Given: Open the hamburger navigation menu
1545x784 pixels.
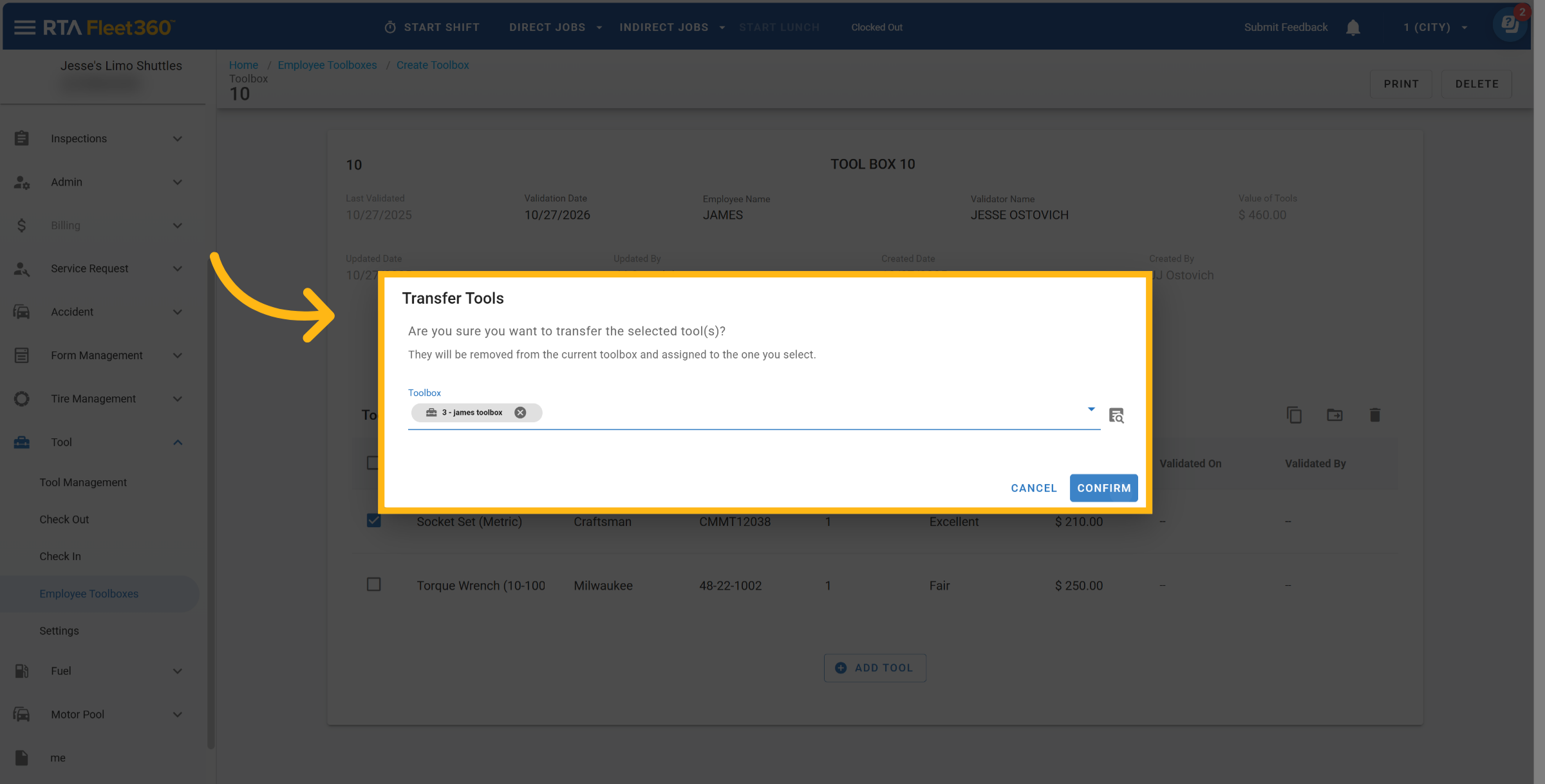Looking at the screenshot, I should coord(24,27).
